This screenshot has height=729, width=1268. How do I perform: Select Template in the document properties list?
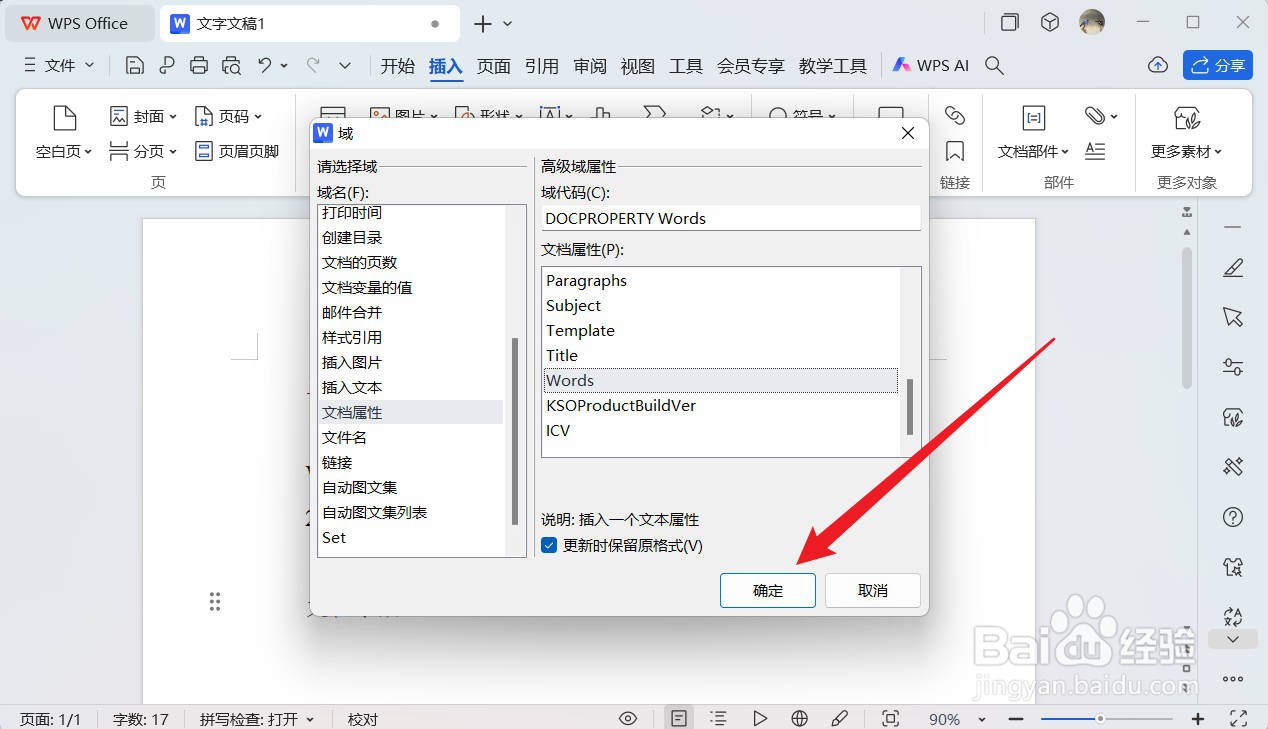coord(580,330)
